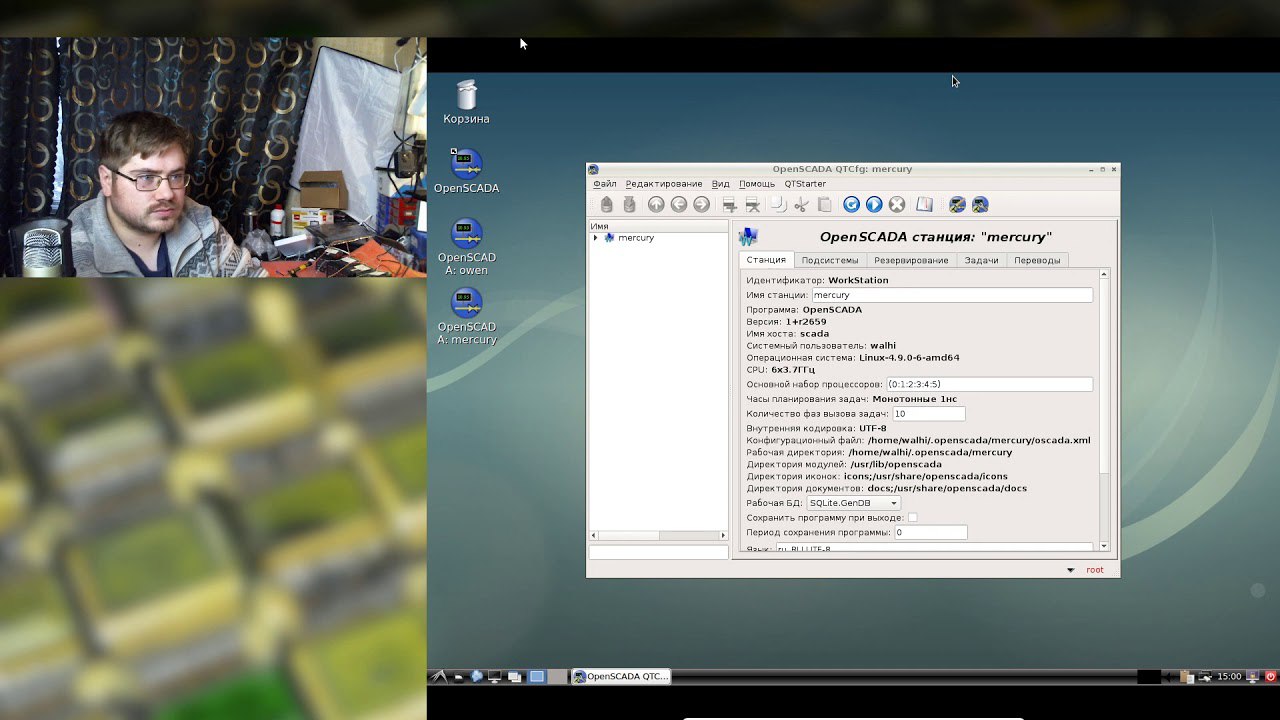Click the Cut scissors toolbar icon
Screen dimensions: 1280x720
point(801,204)
